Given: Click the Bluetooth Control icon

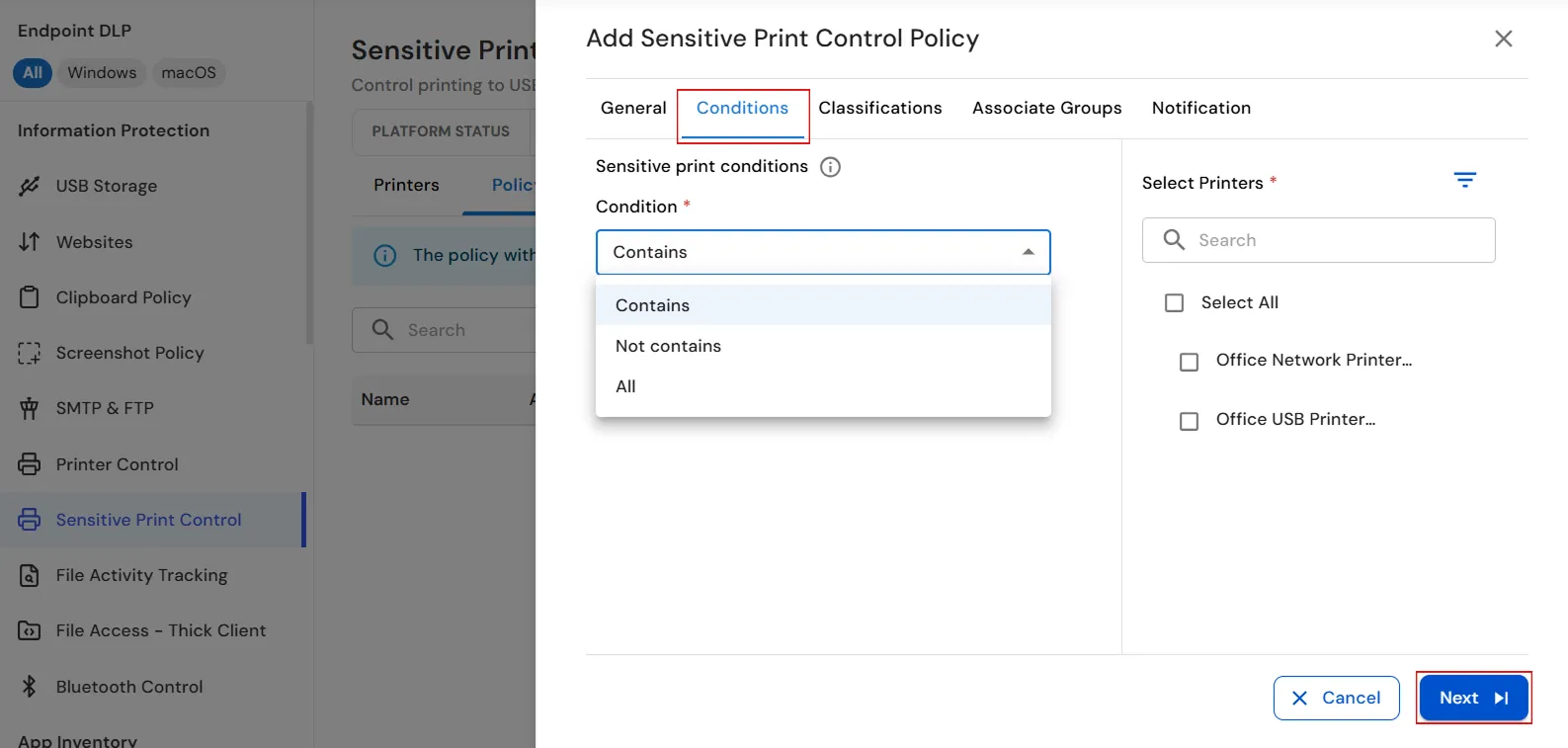Looking at the screenshot, I should [30, 687].
